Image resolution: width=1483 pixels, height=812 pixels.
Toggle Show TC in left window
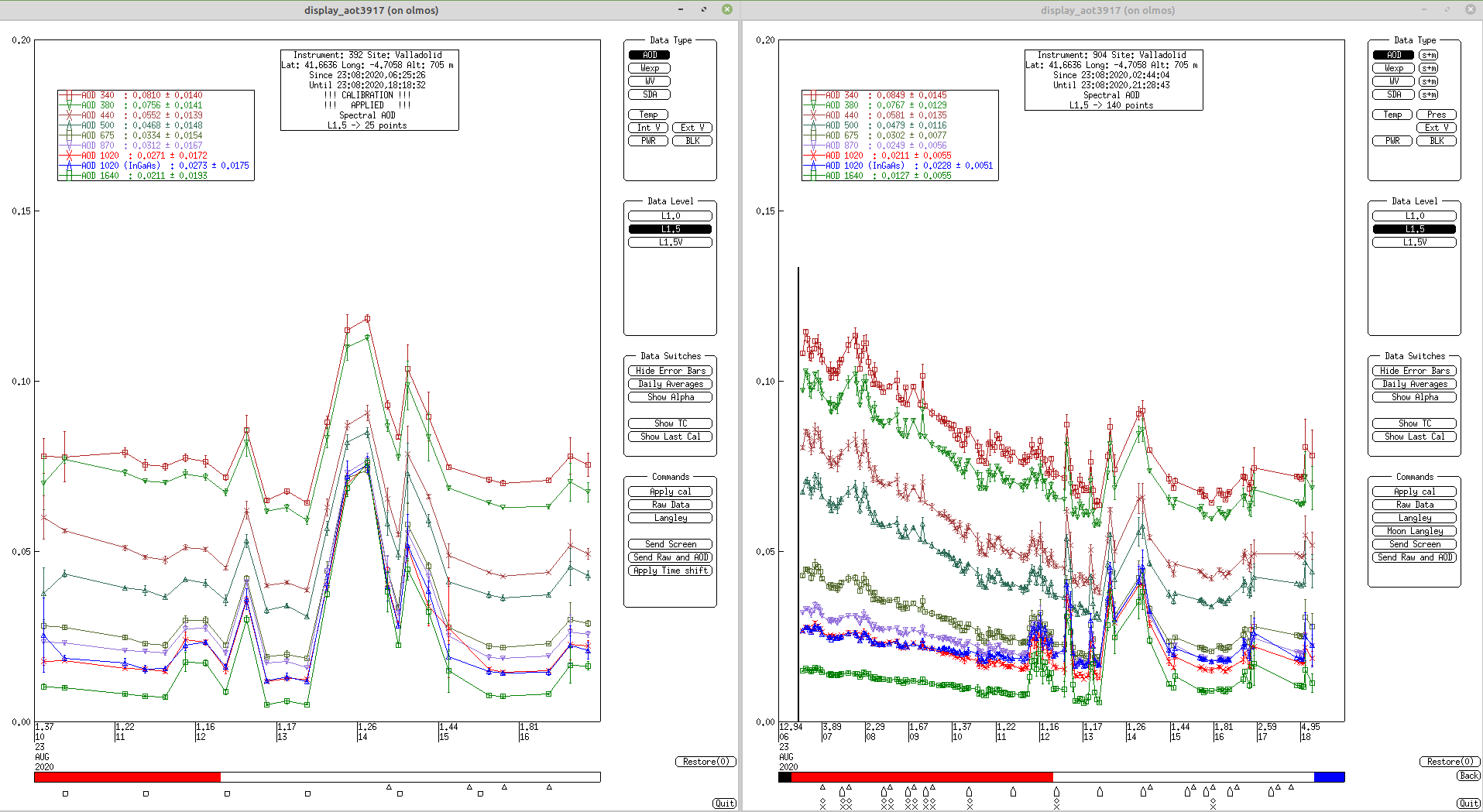click(670, 423)
